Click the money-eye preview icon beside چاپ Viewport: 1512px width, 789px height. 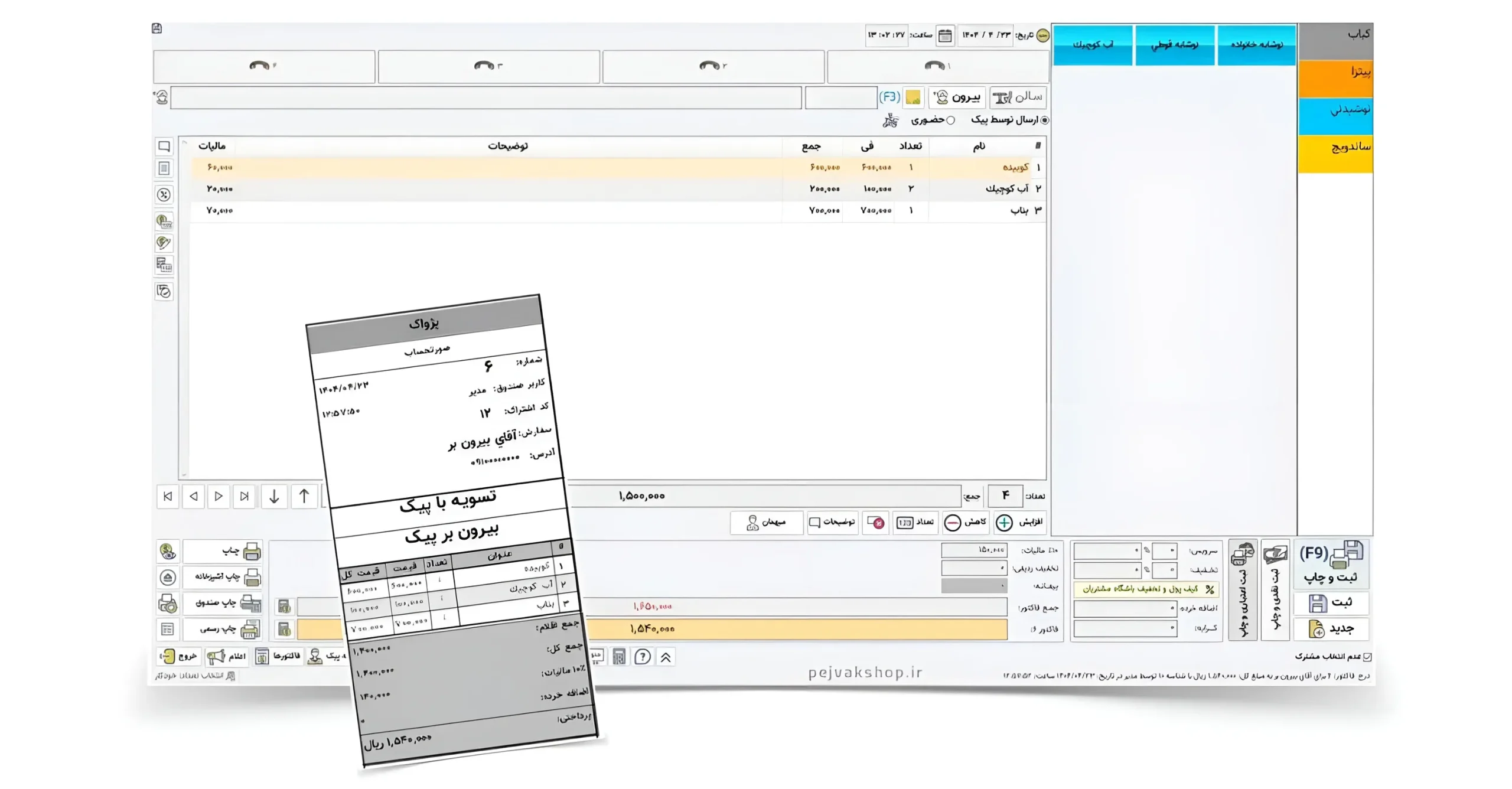[168, 552]
